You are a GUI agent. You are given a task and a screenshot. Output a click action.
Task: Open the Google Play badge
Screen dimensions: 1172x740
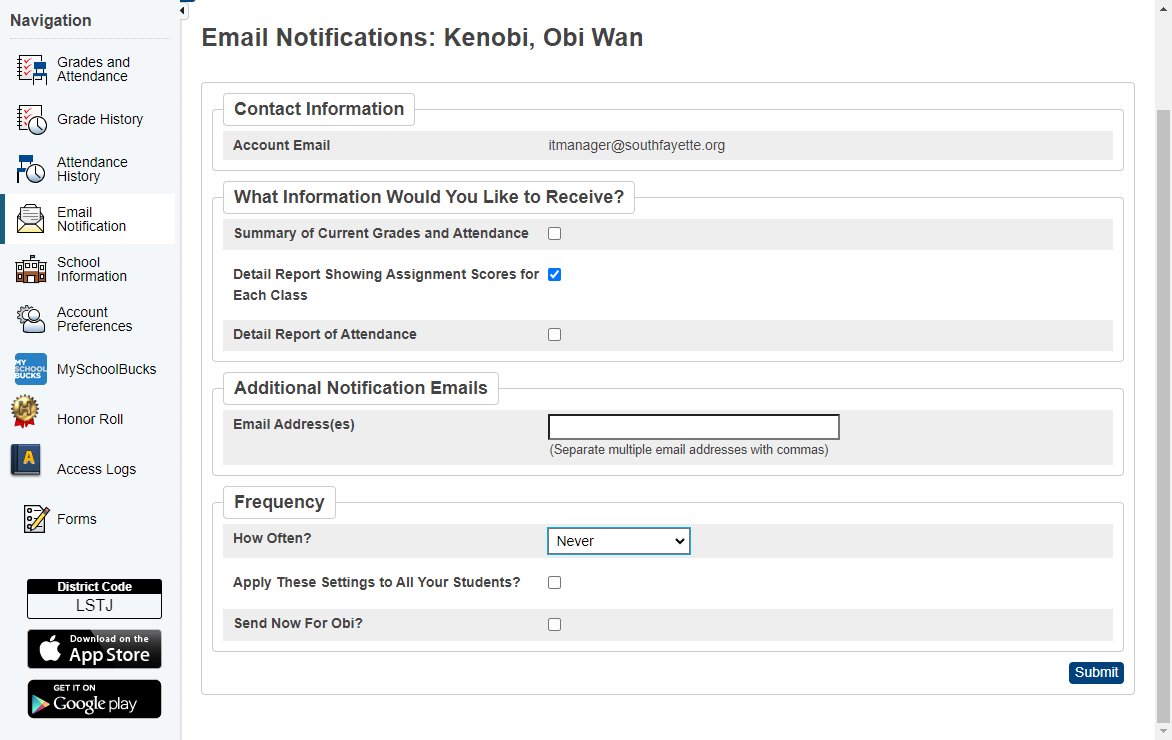pyautogui.click(x=94, y=699)
